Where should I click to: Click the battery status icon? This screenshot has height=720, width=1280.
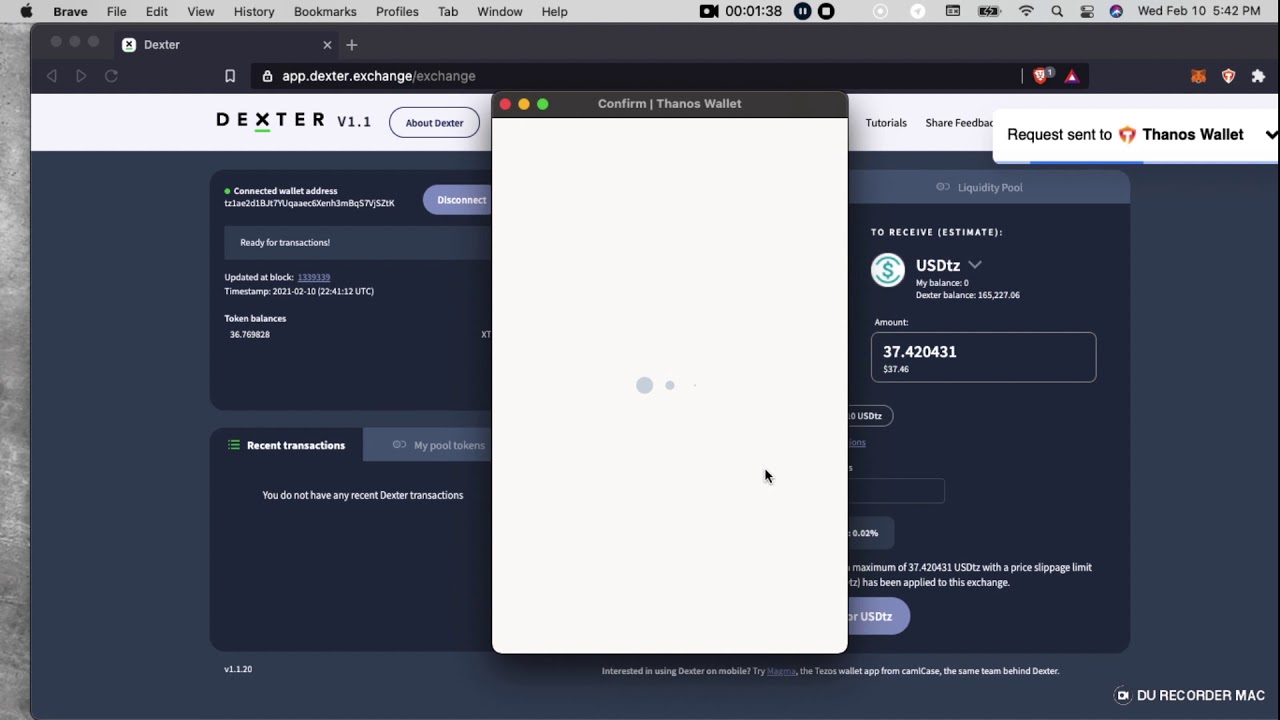tap(989, 11)
